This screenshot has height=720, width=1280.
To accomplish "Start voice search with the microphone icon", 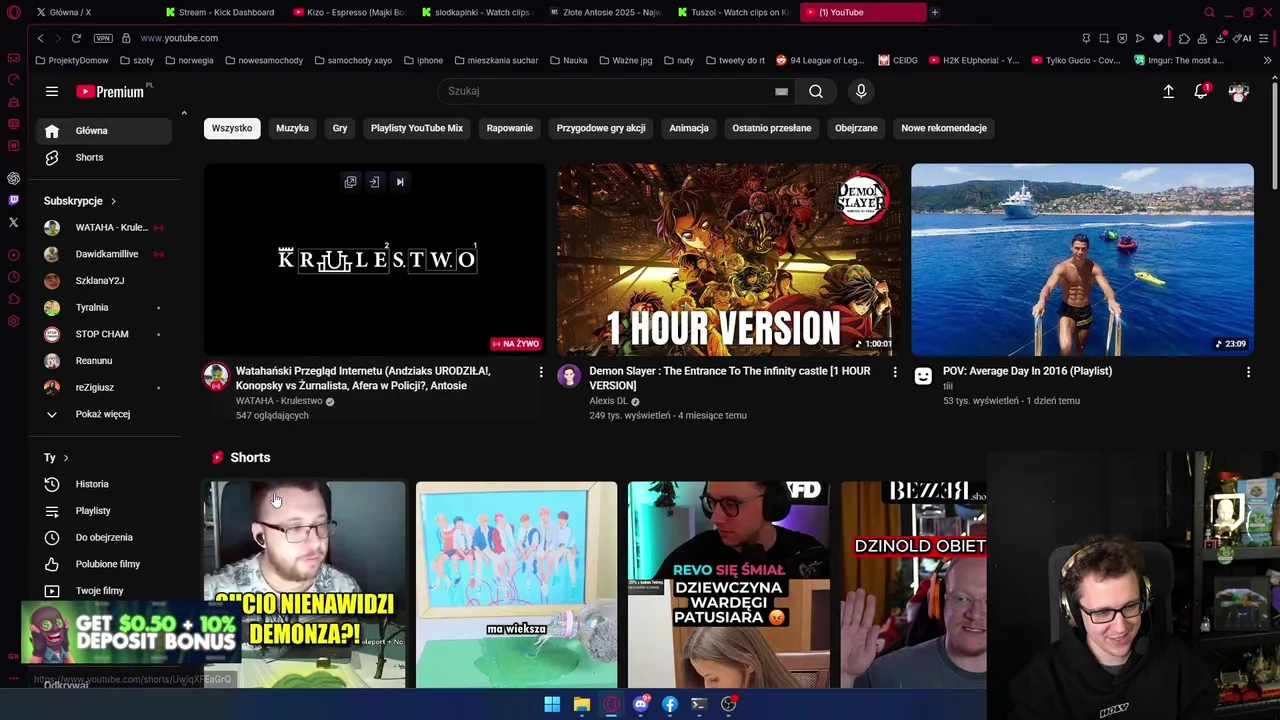I will 861,91.
